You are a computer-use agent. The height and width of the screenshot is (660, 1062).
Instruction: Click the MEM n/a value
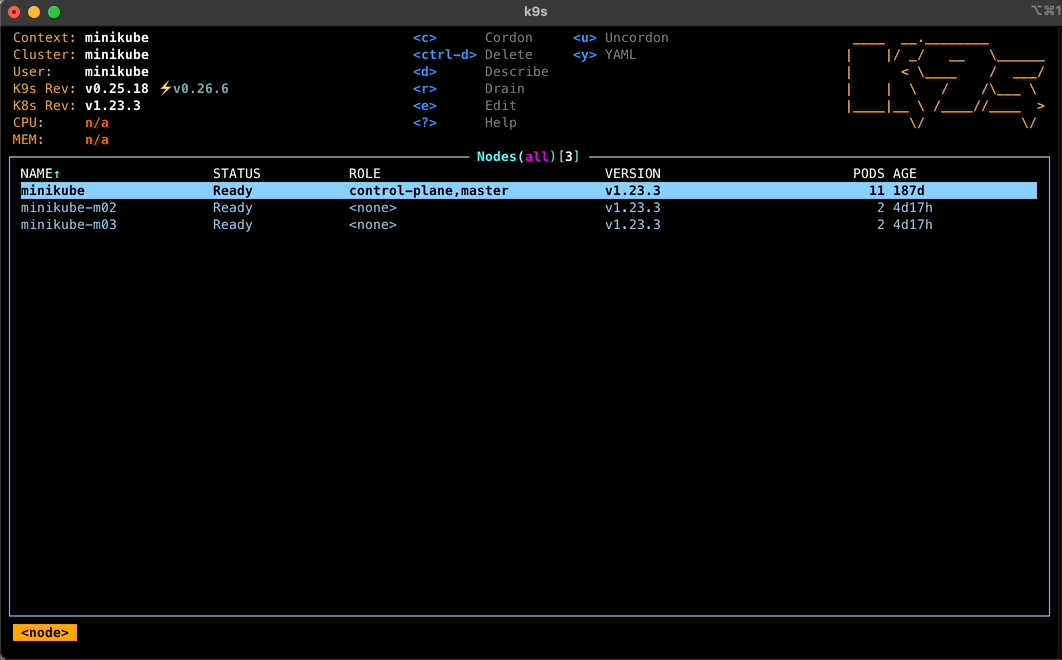pyautogui.click(x=97, y=139)
